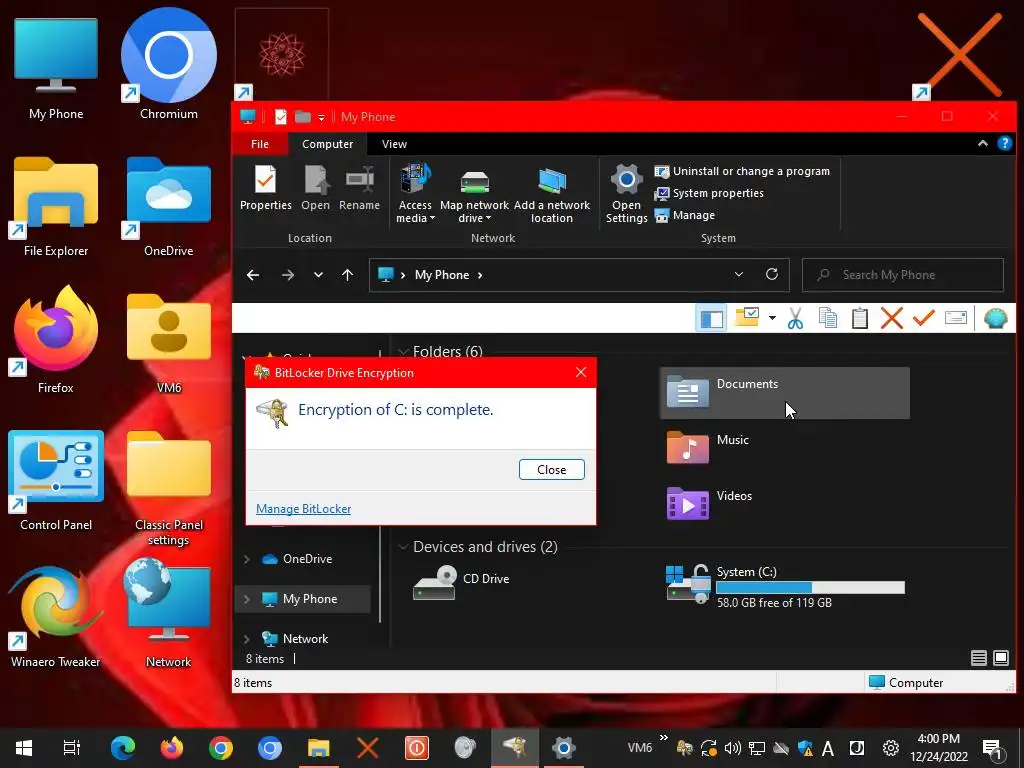The width and height of the screenshot is (1024, 768).
Task: Dismiss BitLocker dialog using title bar X
Action: click(581, 372)
